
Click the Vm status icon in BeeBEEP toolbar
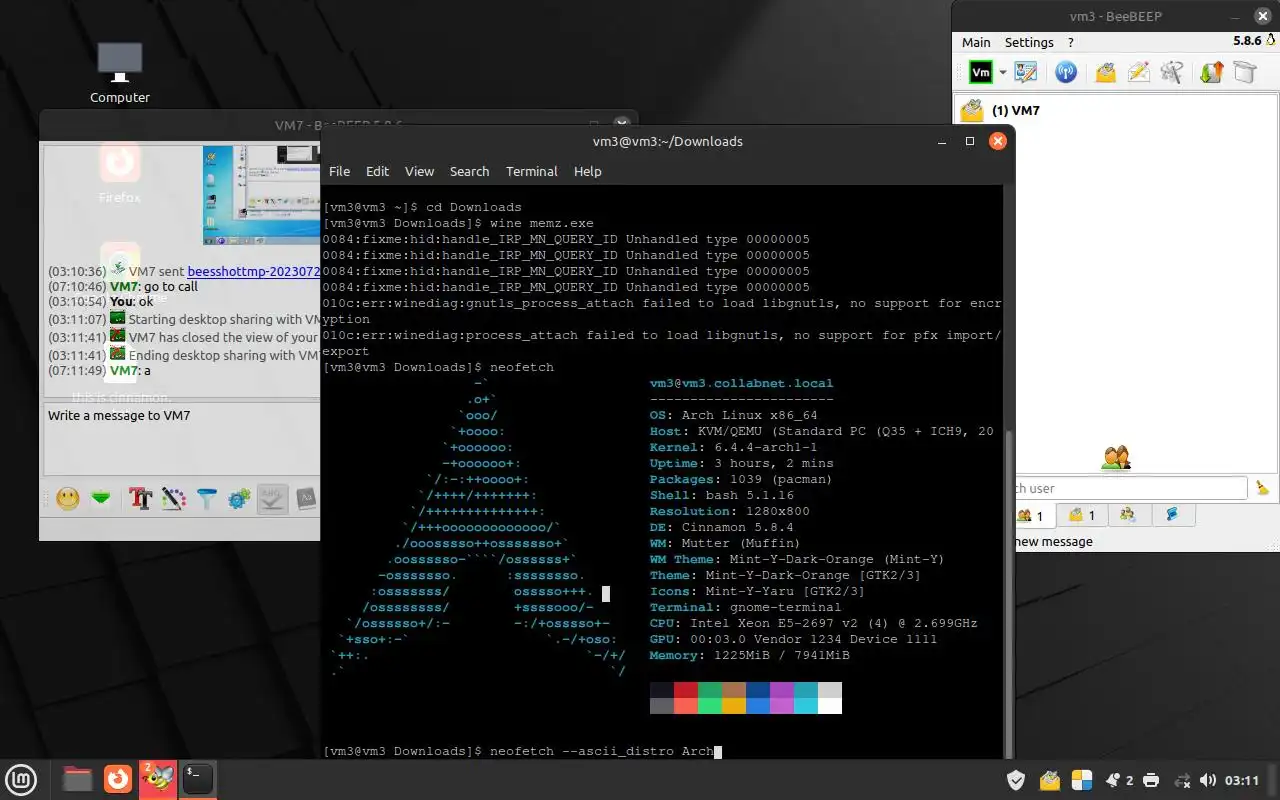(x=981, y=72)
